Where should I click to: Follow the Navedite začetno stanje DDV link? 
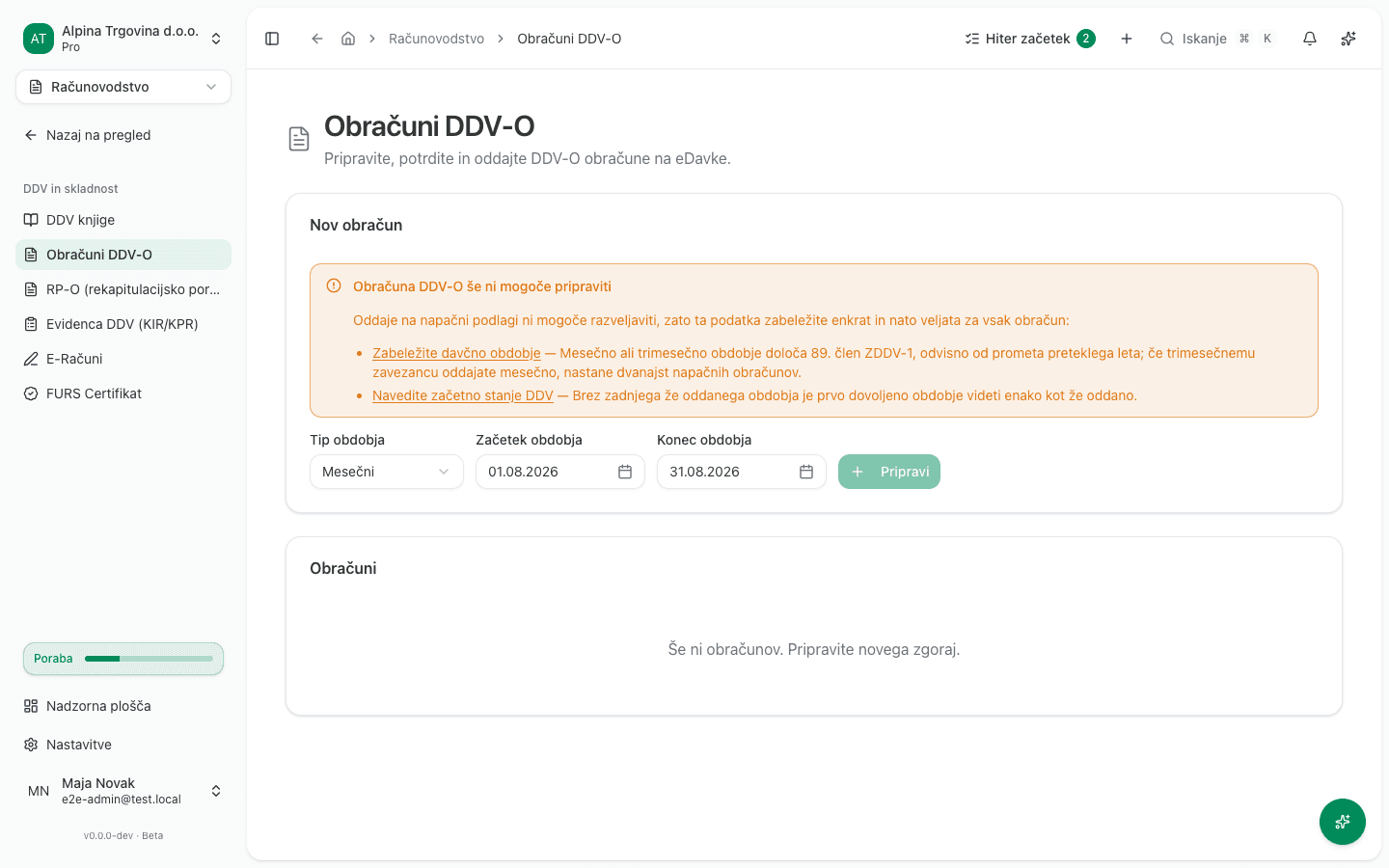point(463,395)
